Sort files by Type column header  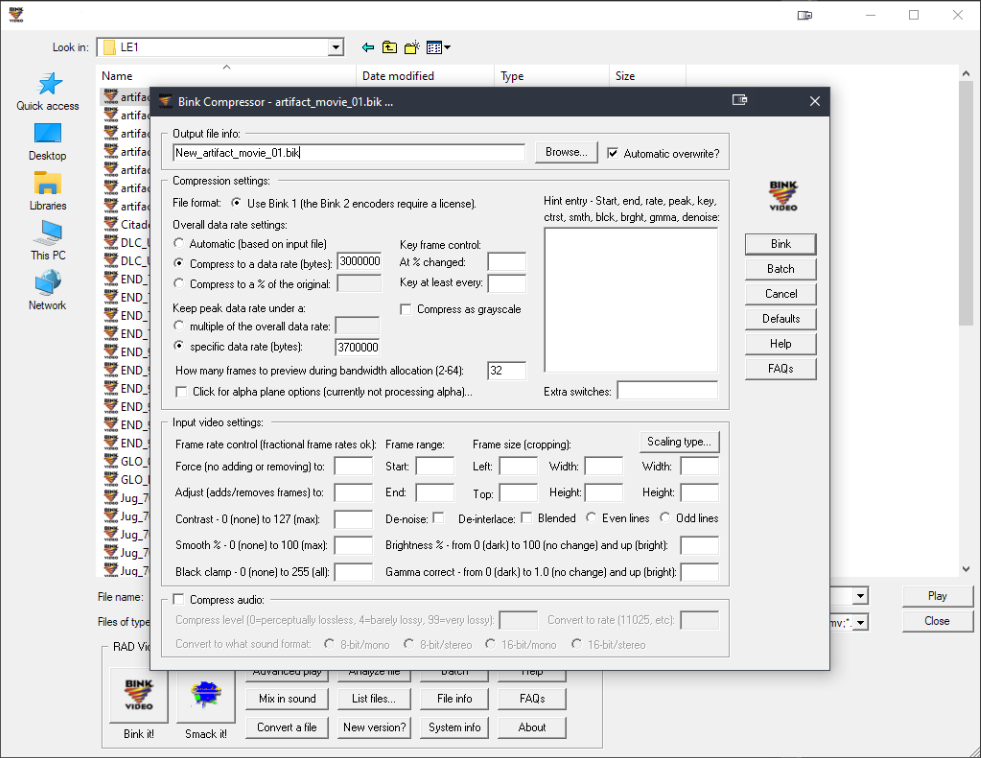(552, 76)
